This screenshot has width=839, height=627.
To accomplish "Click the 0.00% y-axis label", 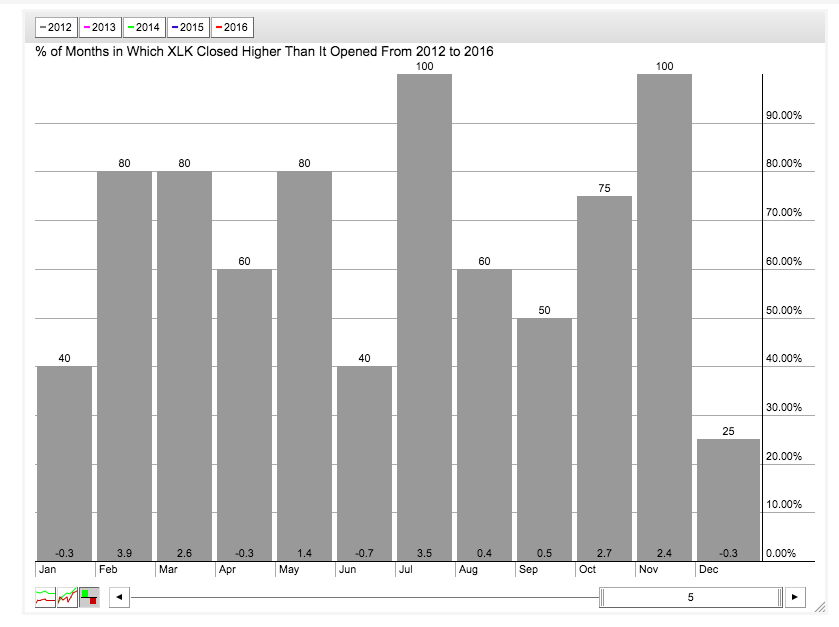I will coord(781,553).
